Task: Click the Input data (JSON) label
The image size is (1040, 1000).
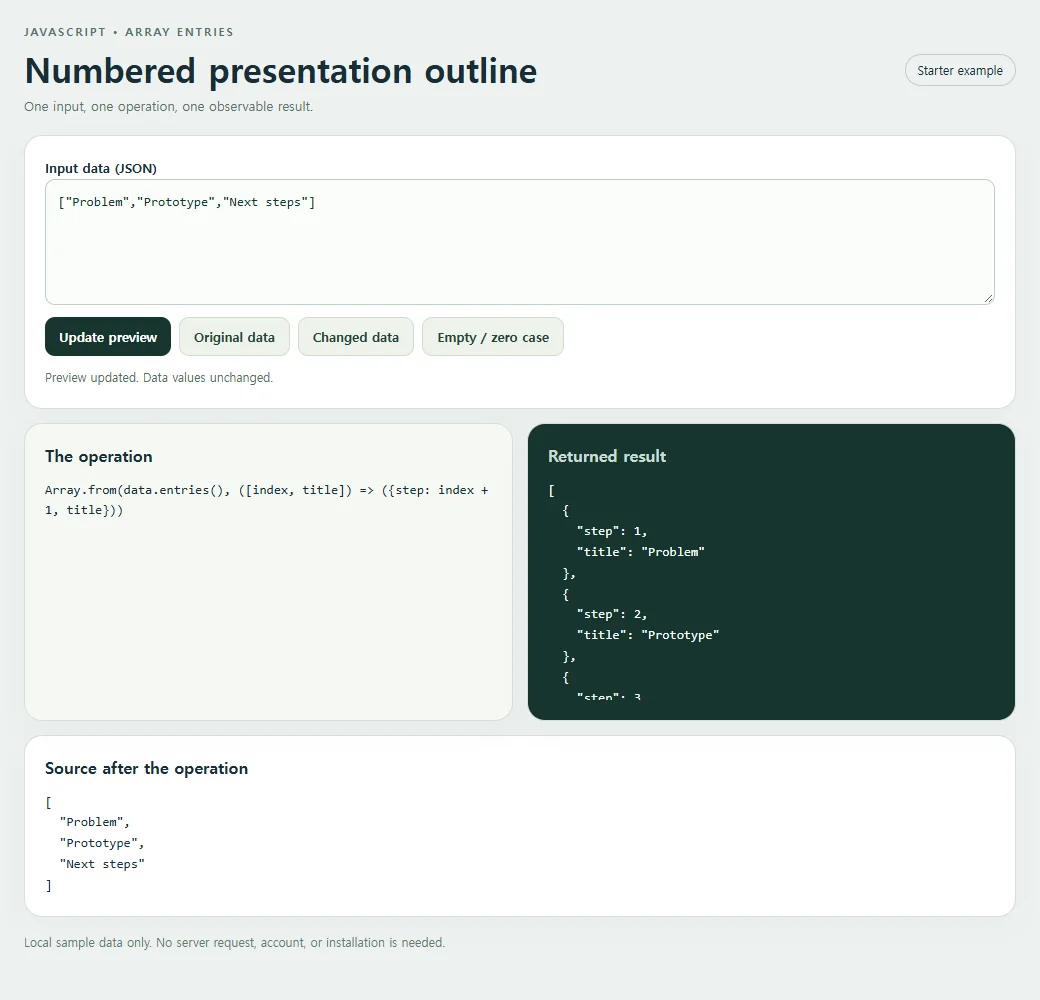Action: click(101, 168)
